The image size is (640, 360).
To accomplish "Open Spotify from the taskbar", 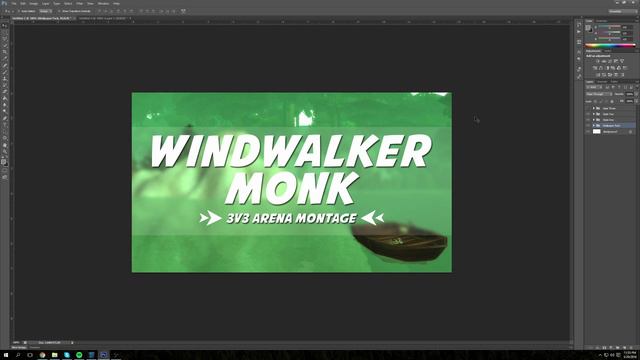I will click(79, 355).
